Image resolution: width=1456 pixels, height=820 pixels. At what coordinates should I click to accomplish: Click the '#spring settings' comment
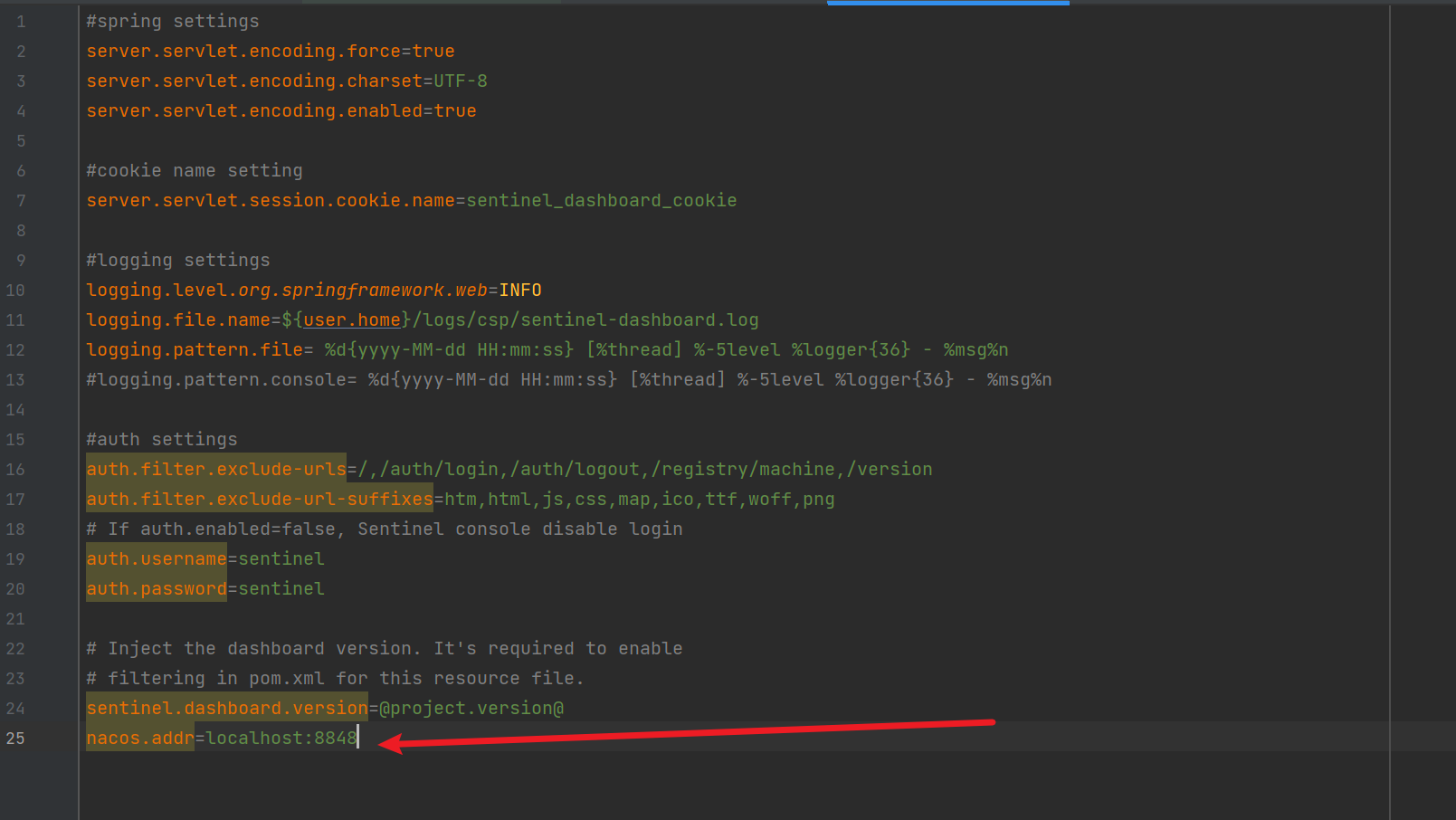coord(173,22)
